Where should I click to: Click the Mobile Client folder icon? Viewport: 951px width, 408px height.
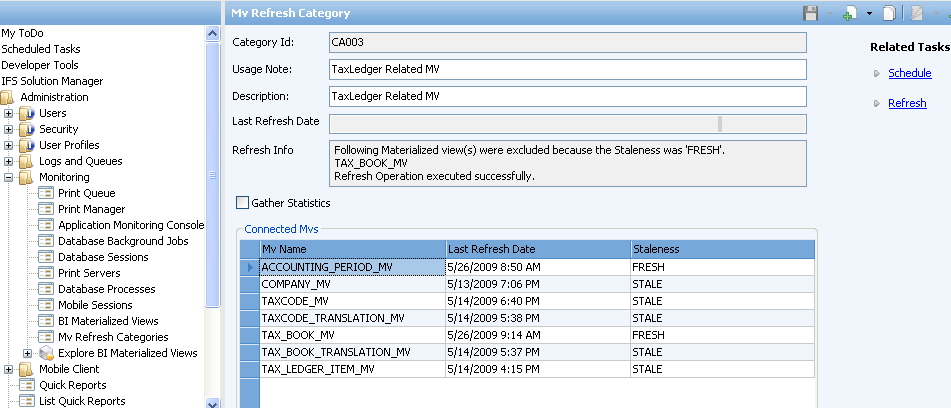27,369
